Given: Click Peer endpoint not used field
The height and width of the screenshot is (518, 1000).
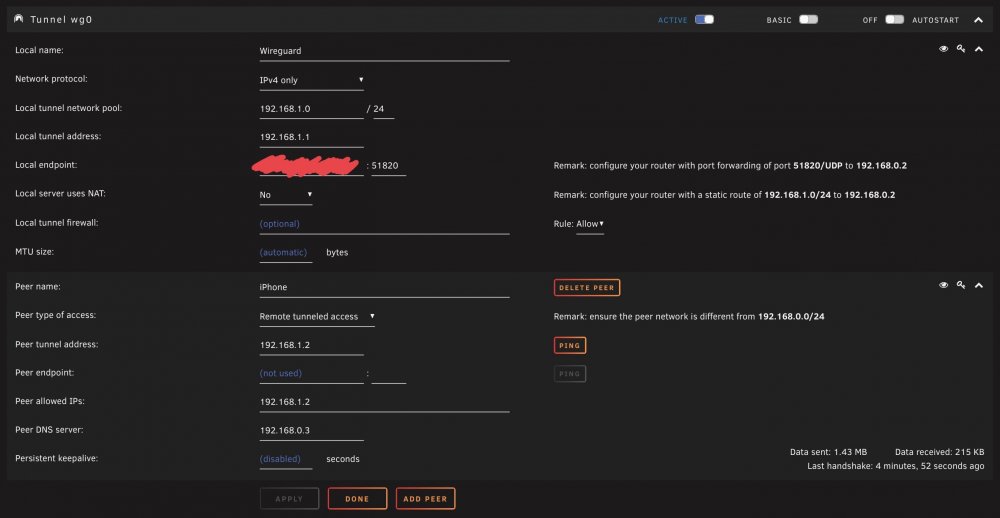Looking at the screenshot, I should point(311,373).
